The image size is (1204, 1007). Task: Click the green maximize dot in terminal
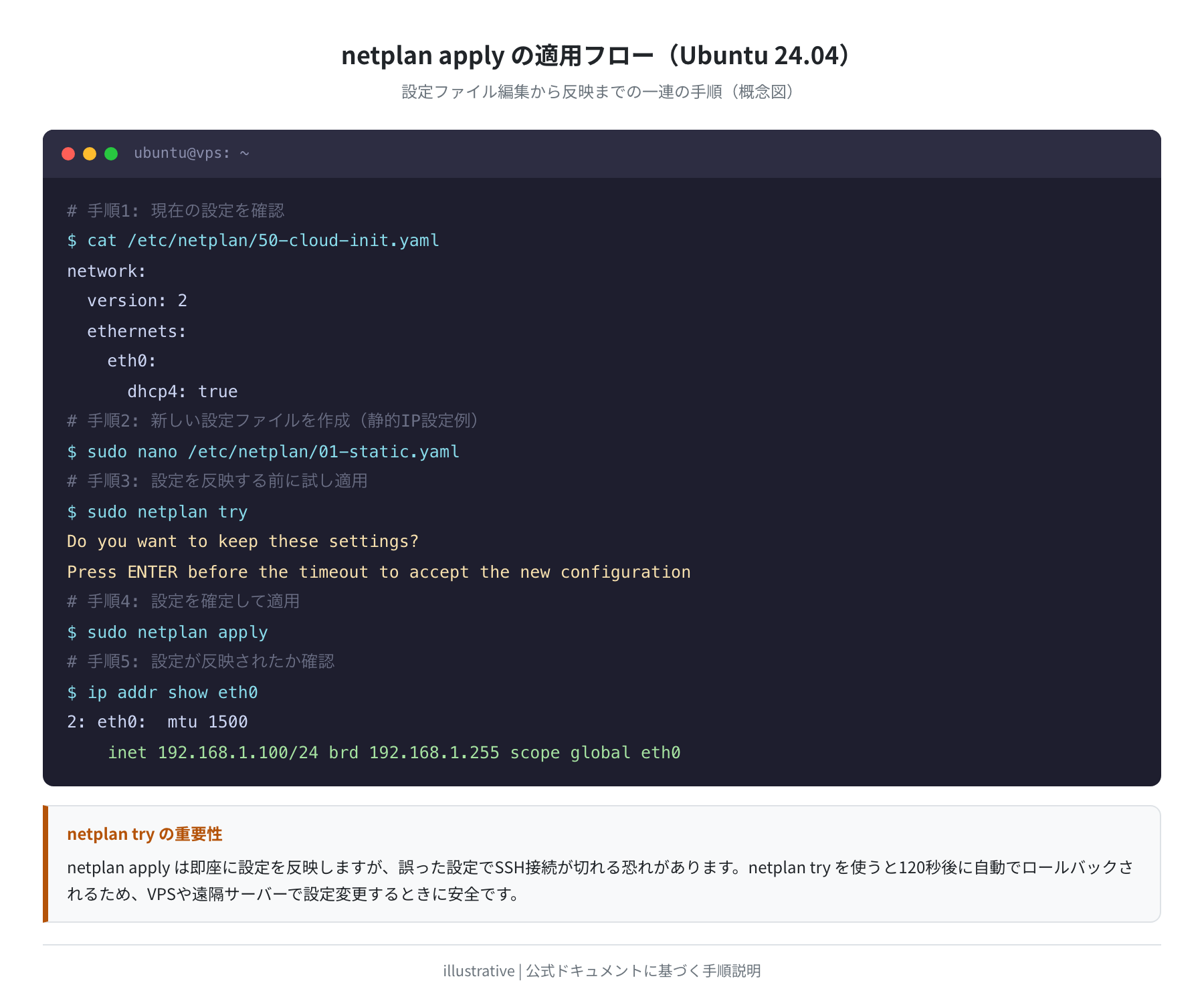tap(111, 154)
